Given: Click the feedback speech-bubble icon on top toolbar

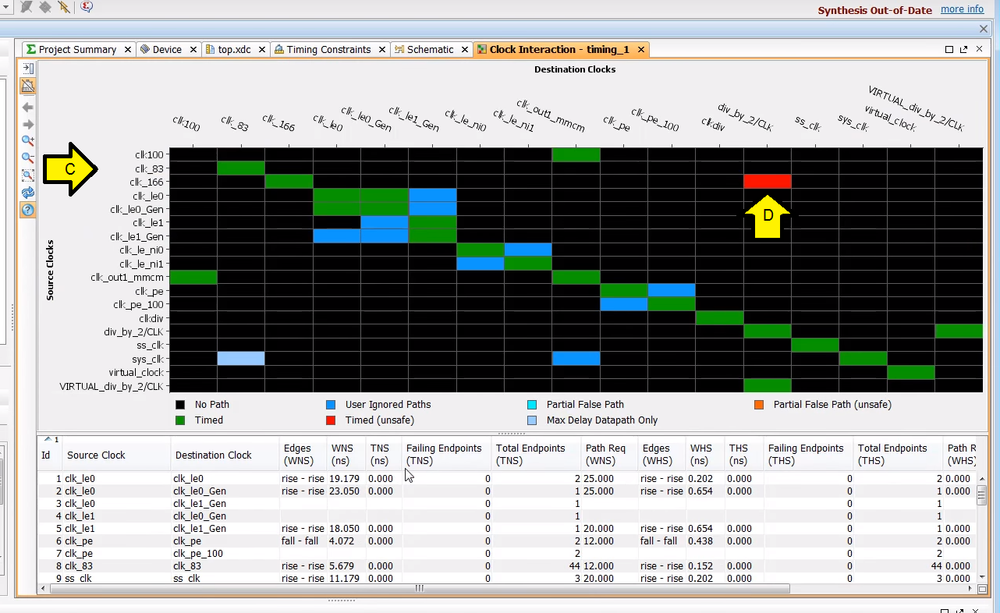Looking at the screenshot, I should (x=85, y=7).
